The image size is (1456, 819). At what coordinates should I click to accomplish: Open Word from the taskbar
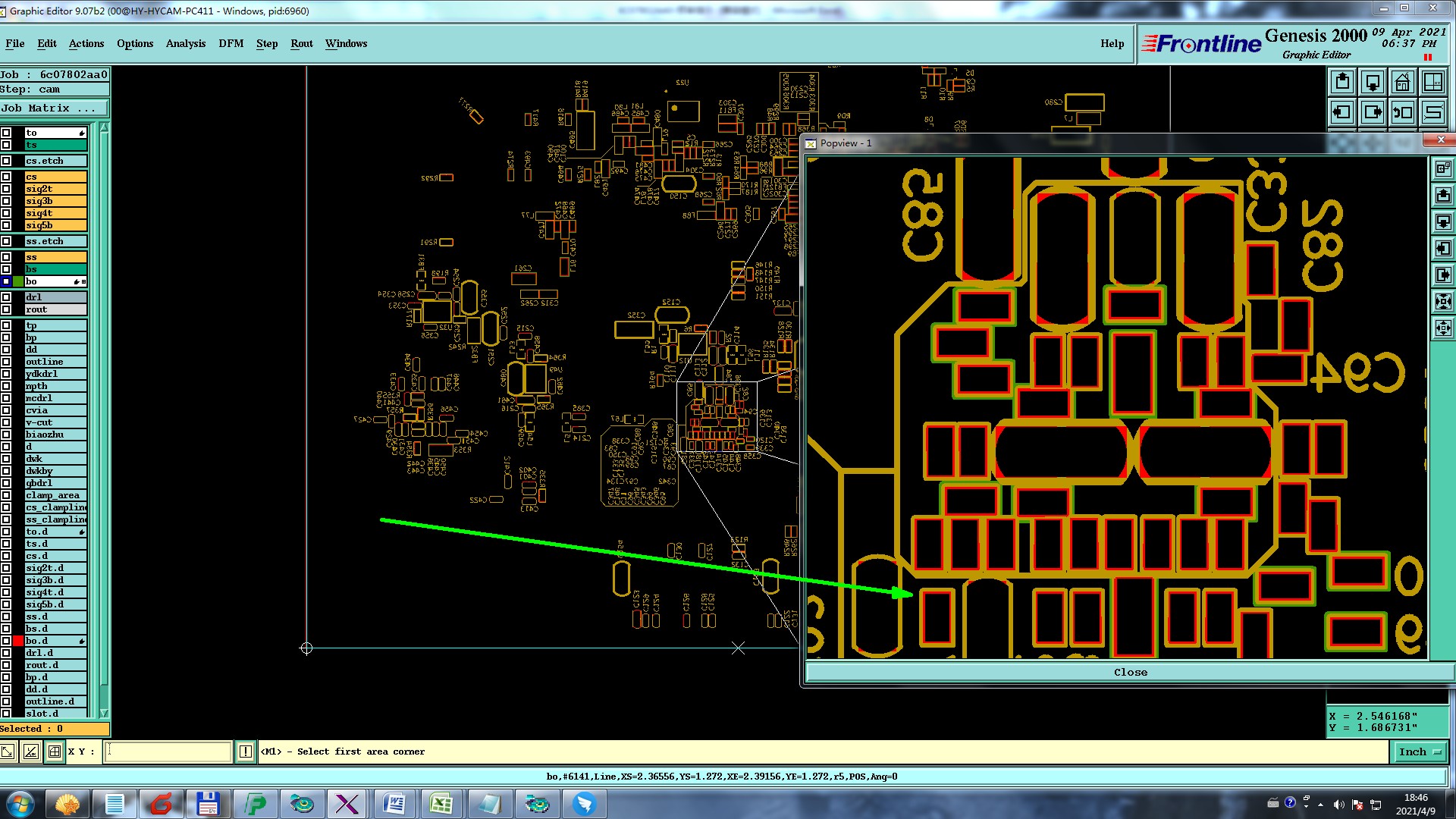coord(394,804)
